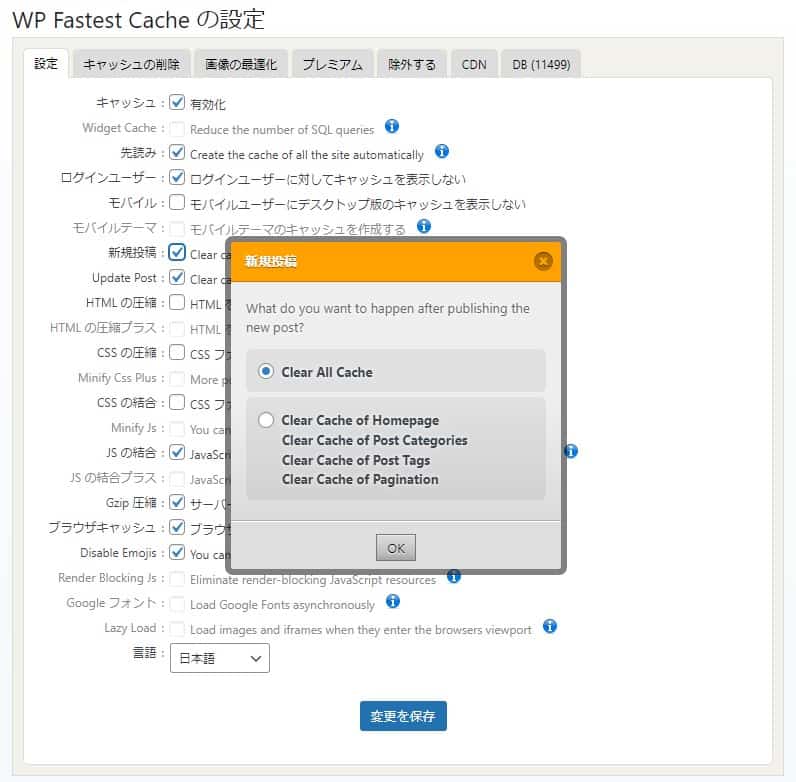Close the 新規投稿 dialog with X icon

(543, 261)
